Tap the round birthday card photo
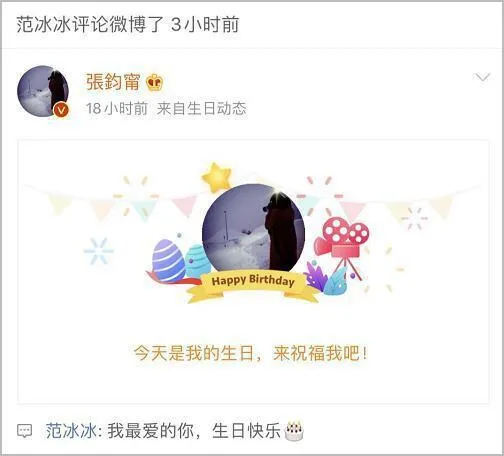Screen dimensions: 504x456 click(x=253, y=228)
